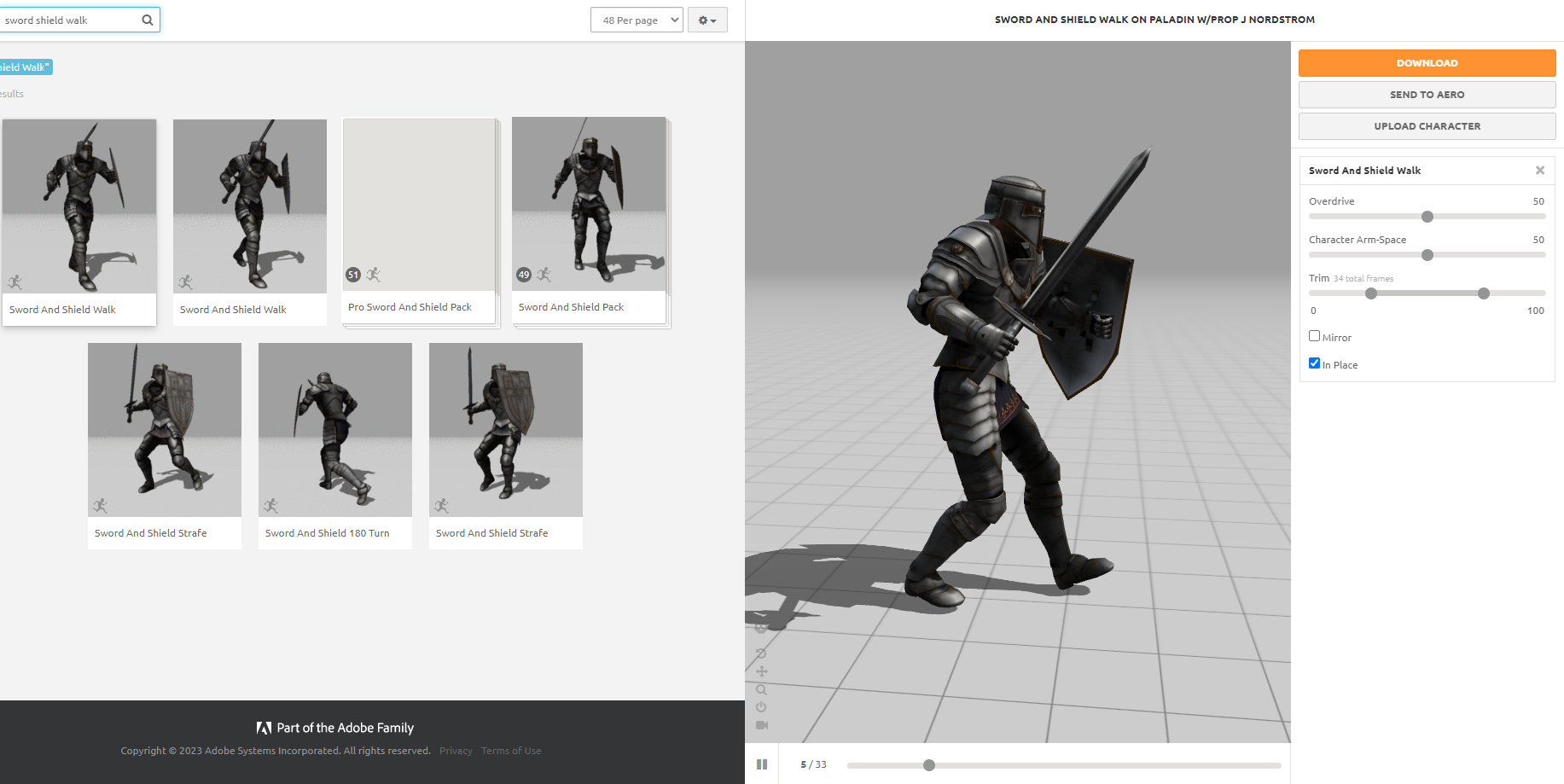
Task: Click the orange Download button
Action: point(1426,62)
